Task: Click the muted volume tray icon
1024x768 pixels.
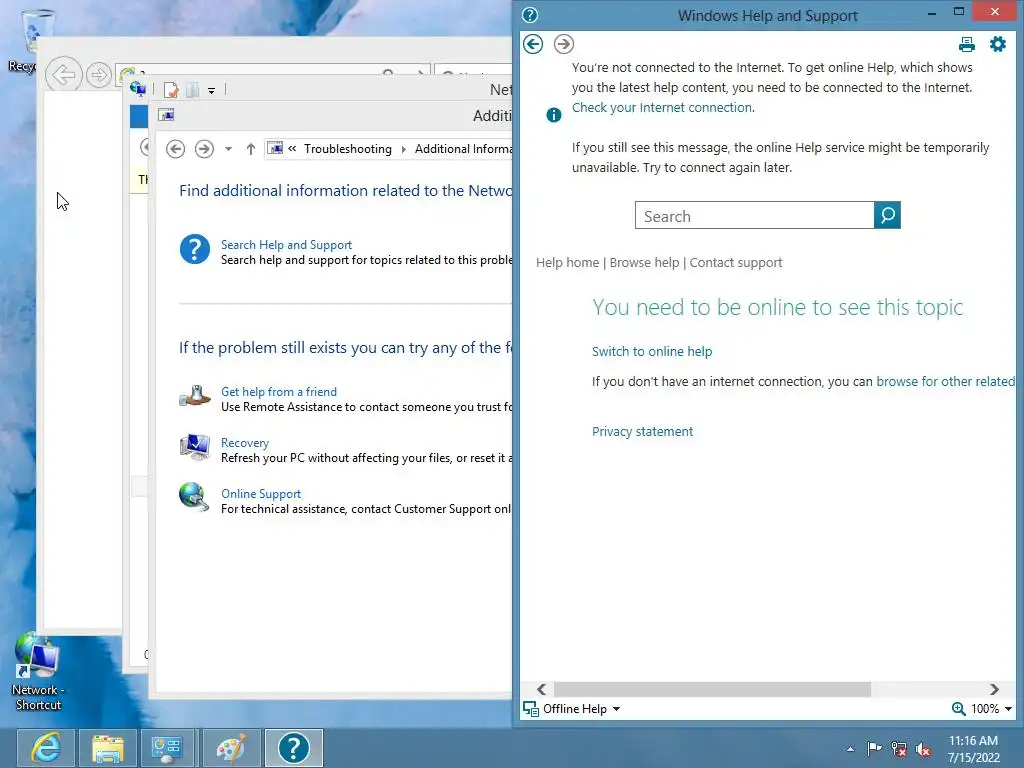Action: coord(923,749)
